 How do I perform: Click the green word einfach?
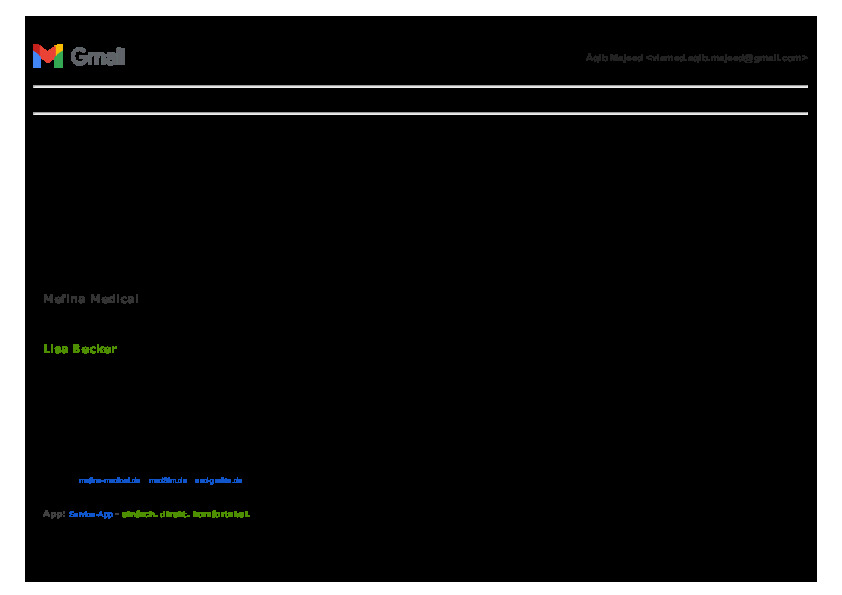[x=138, y=514]
